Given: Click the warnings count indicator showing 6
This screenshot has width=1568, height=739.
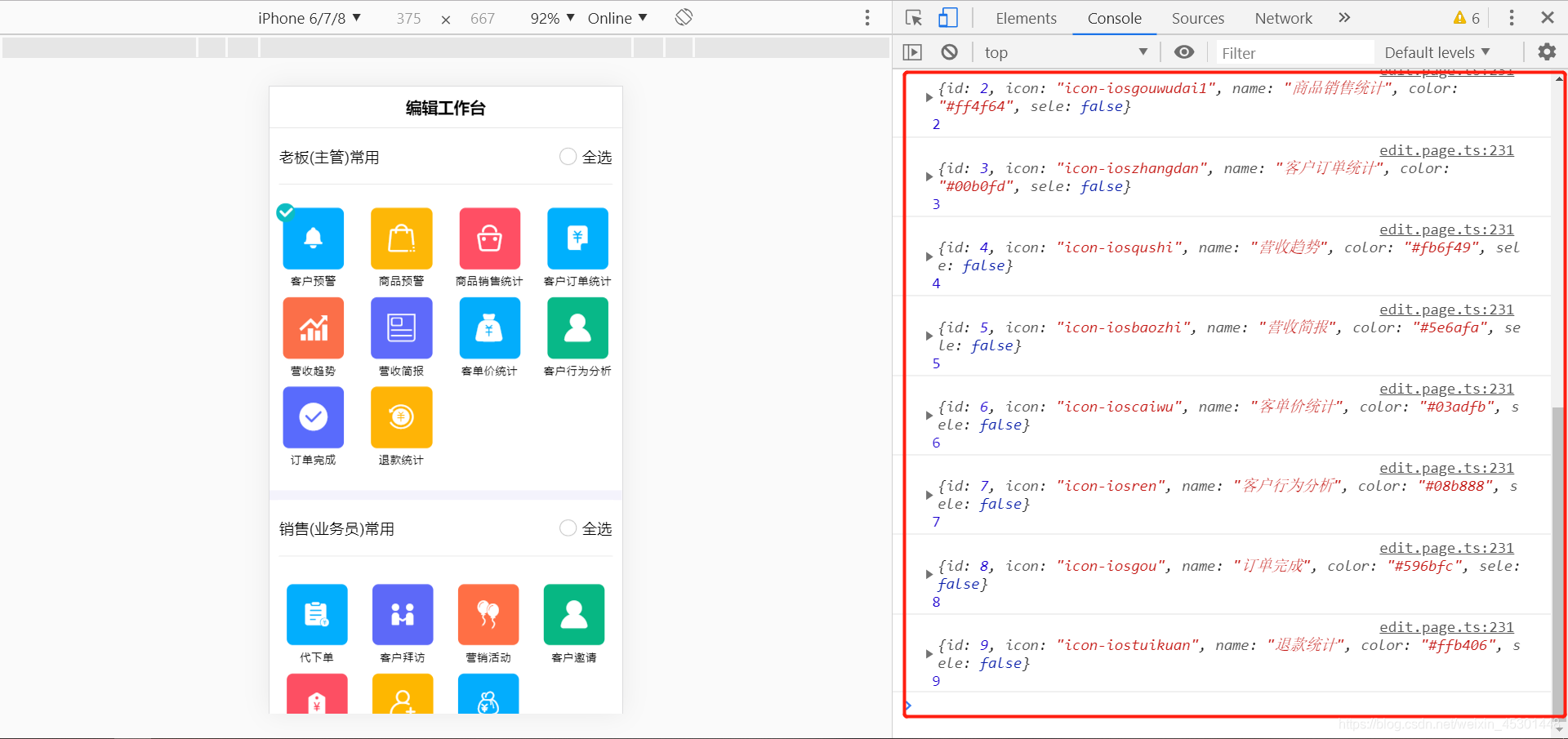Looking at the screenshot, I should click(x=1467, y=18).
